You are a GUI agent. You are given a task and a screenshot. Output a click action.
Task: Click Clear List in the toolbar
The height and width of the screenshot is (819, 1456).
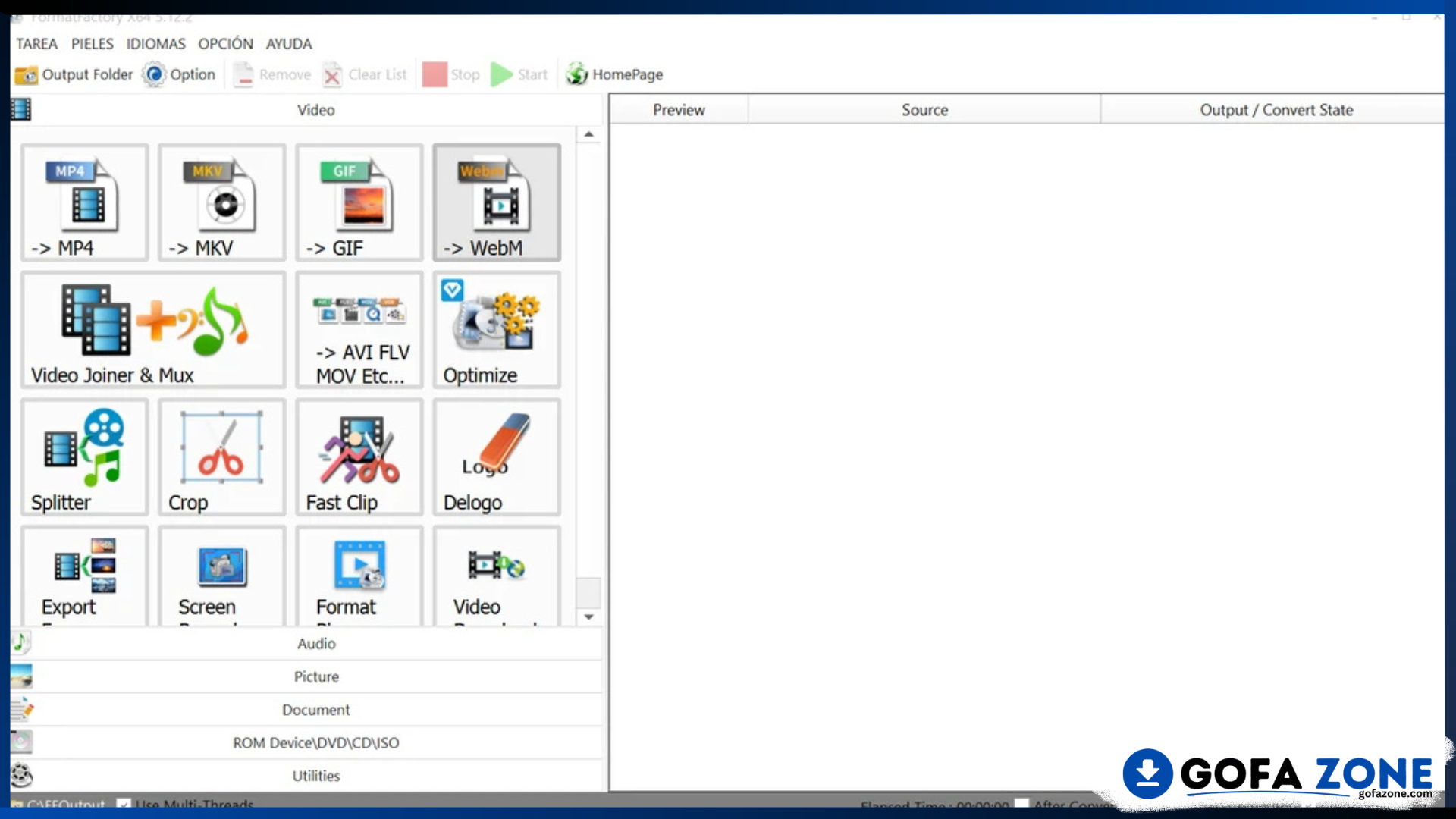[x=366, y=74]
